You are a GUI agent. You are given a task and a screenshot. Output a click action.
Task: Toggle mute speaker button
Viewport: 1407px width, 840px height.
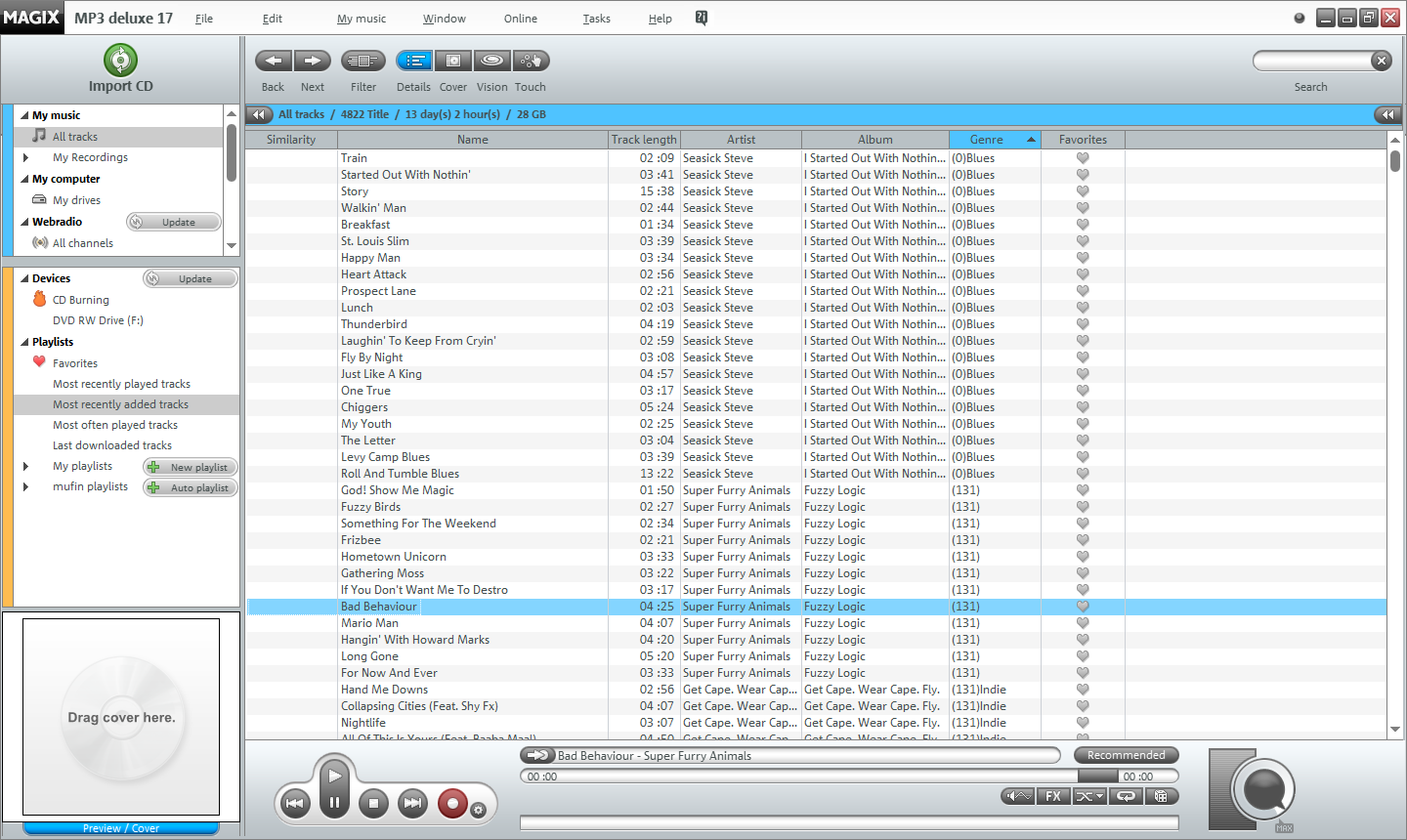[x=1018, y=796]
